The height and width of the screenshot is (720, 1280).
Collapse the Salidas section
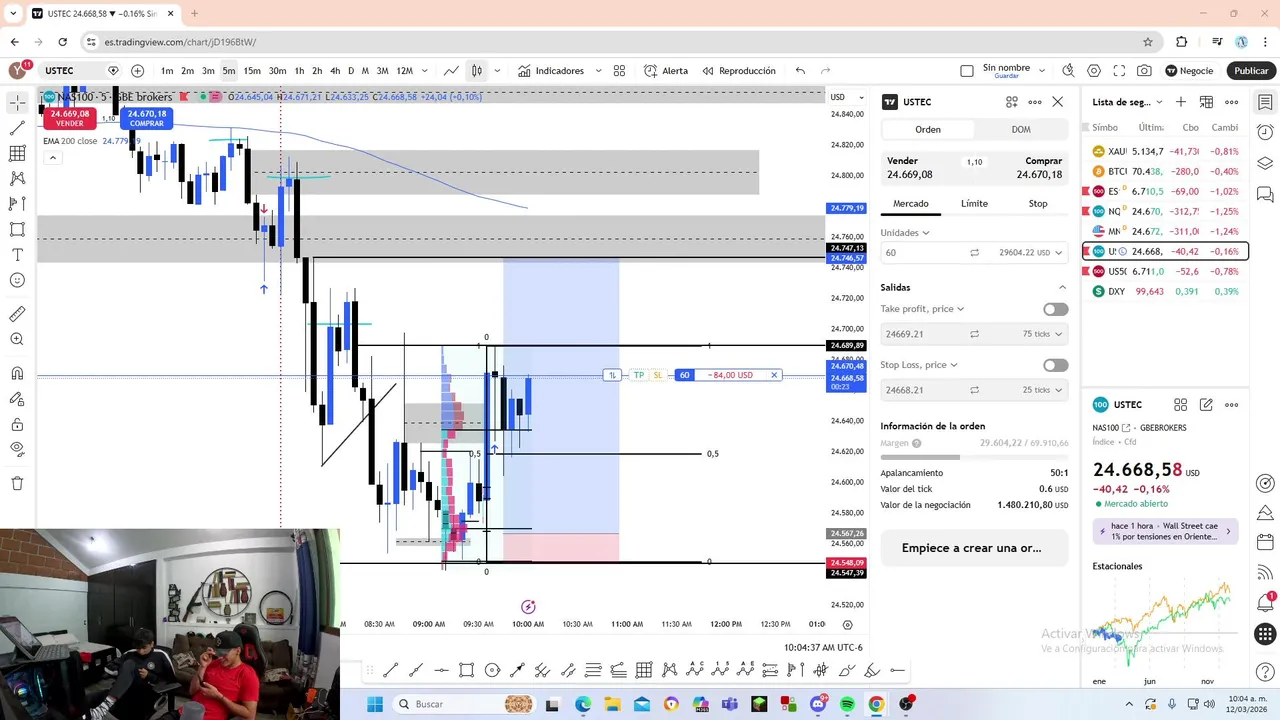coord(1062,288)
